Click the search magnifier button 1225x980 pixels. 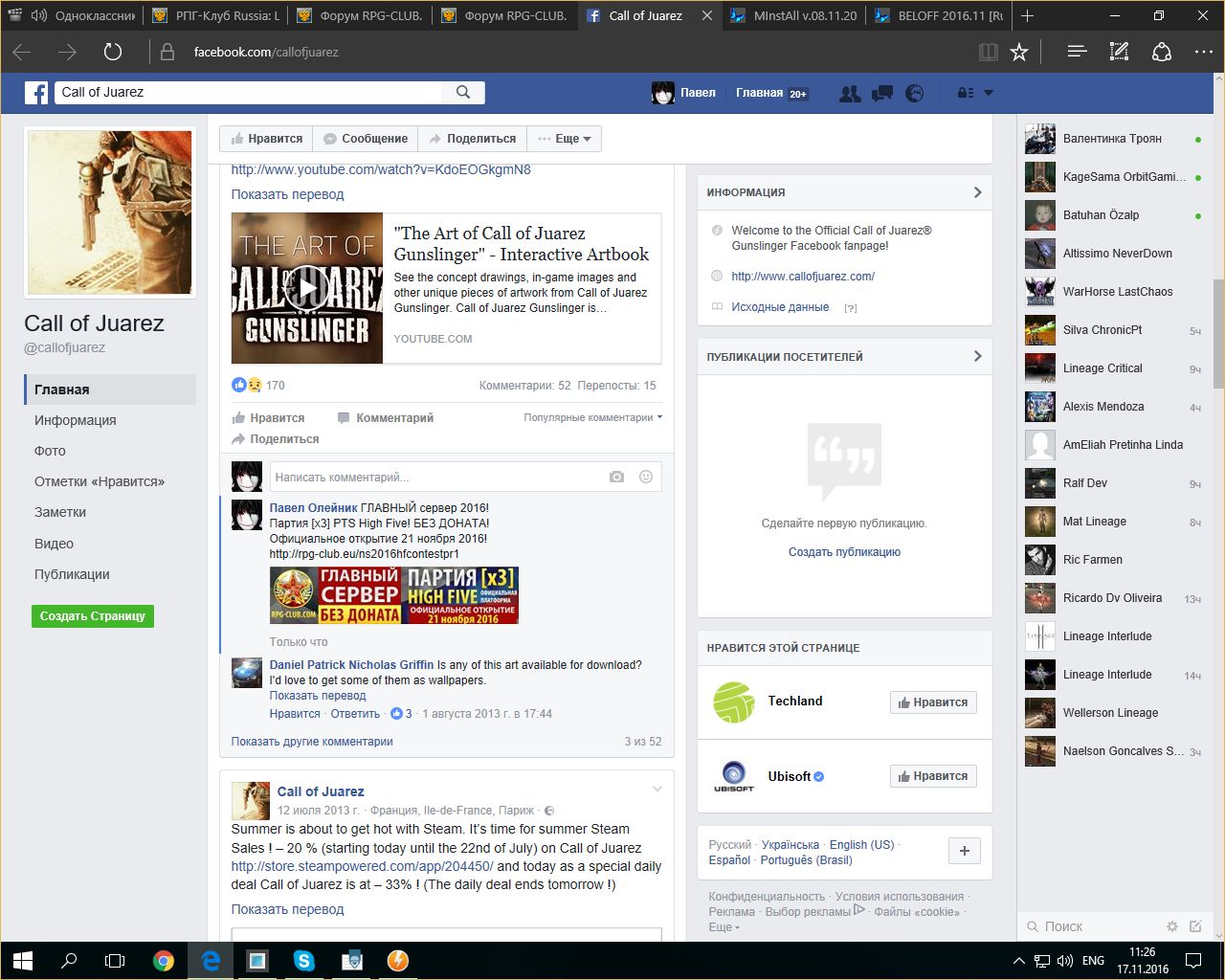pyautogui.click(x=463, y=93)
